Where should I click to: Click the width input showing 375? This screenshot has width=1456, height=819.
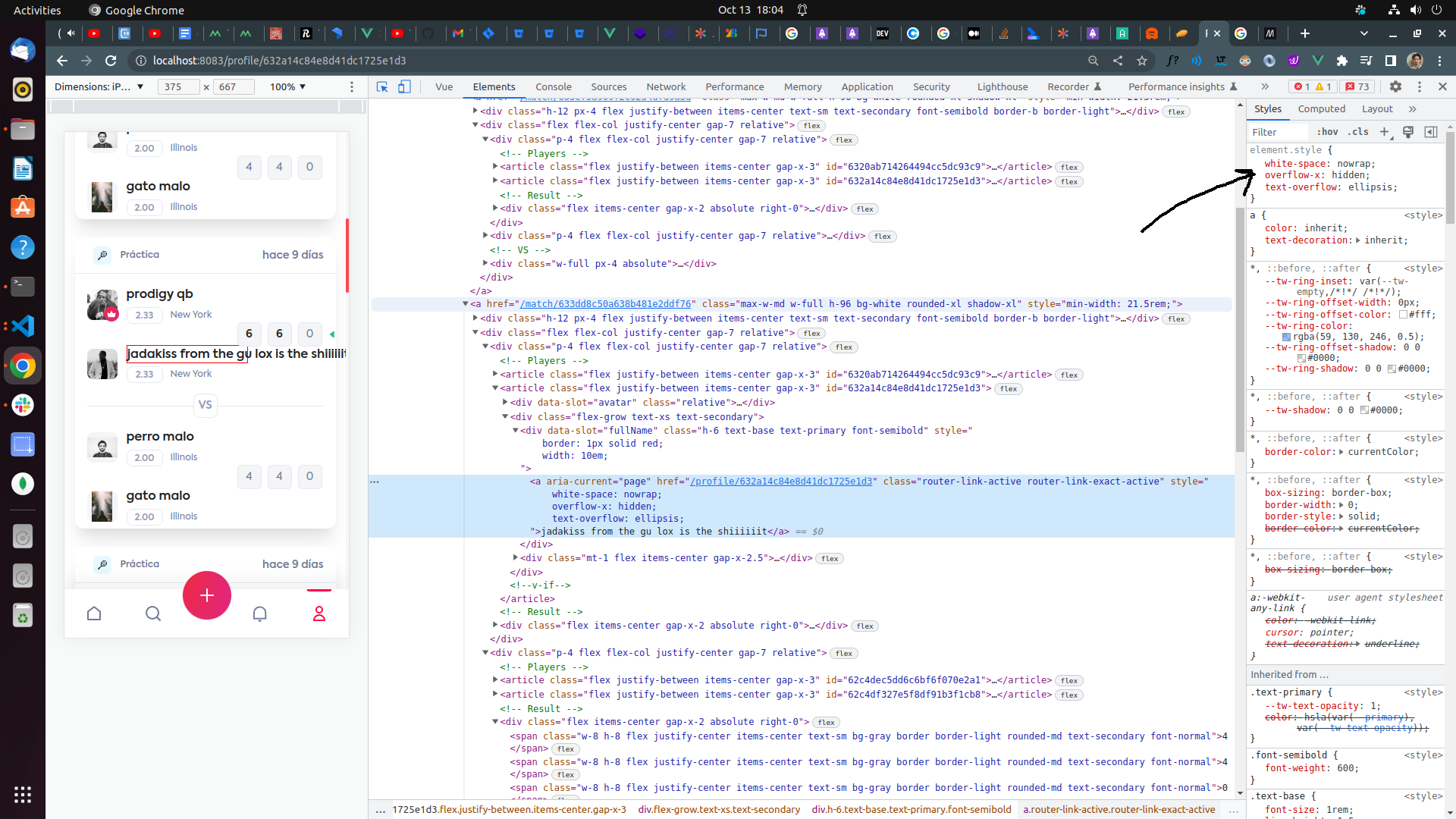pos(178,86)
